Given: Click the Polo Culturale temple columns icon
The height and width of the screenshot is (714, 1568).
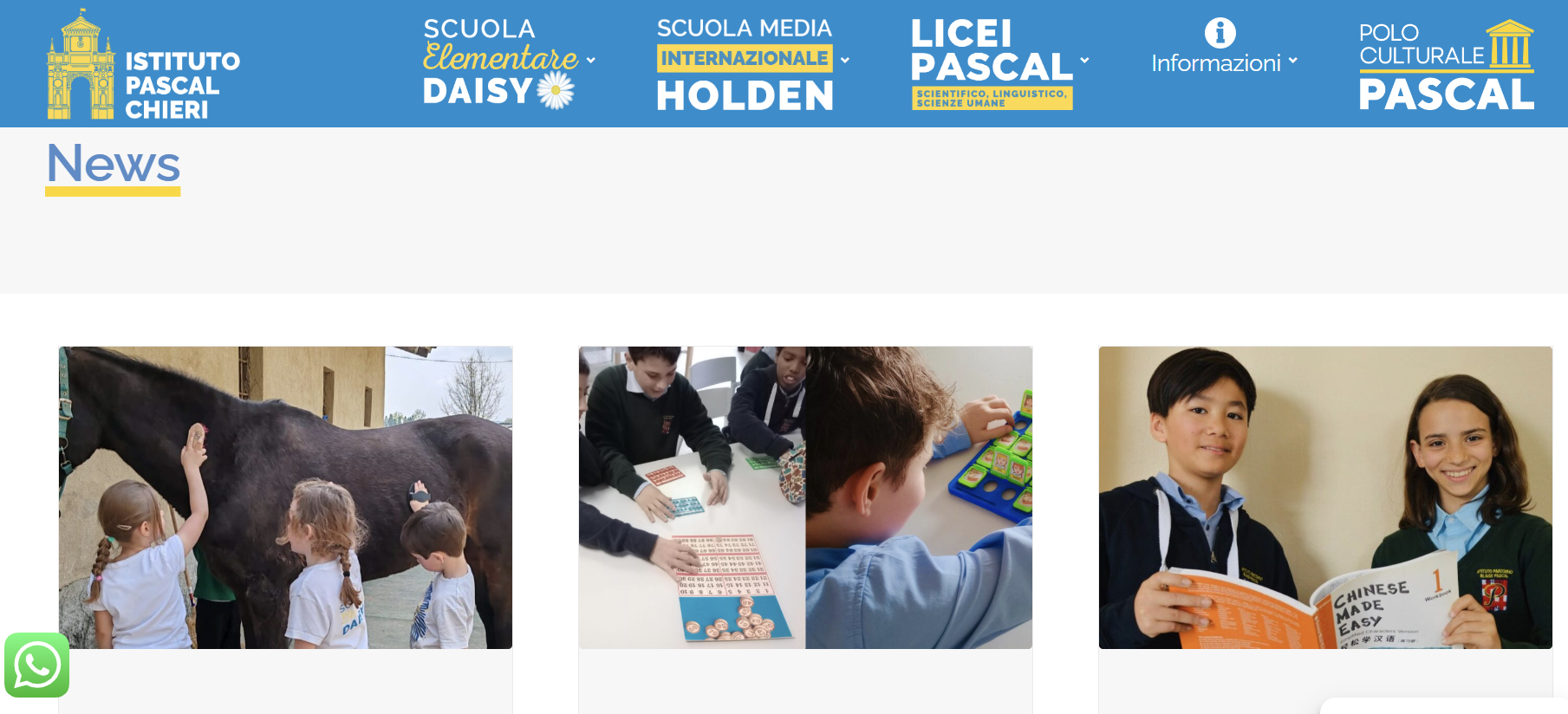Looking at the screenshot, I should click(1511, 45).
